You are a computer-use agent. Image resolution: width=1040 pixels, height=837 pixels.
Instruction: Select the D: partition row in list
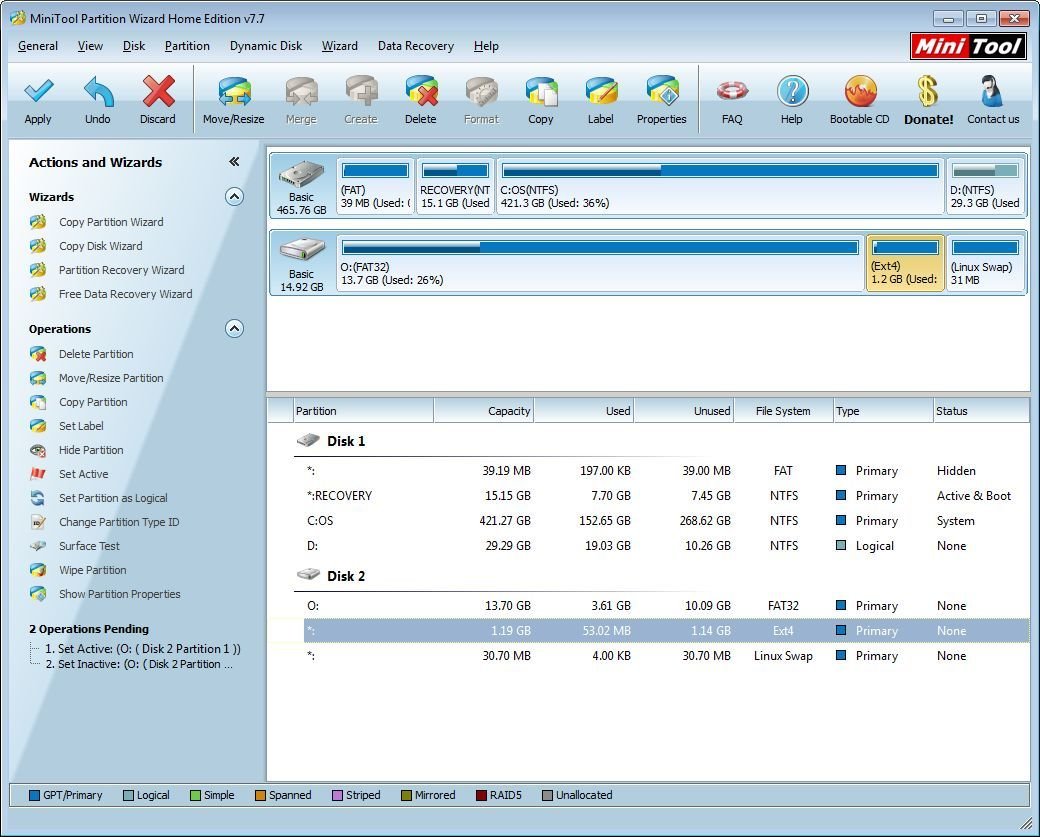point(666,546)
